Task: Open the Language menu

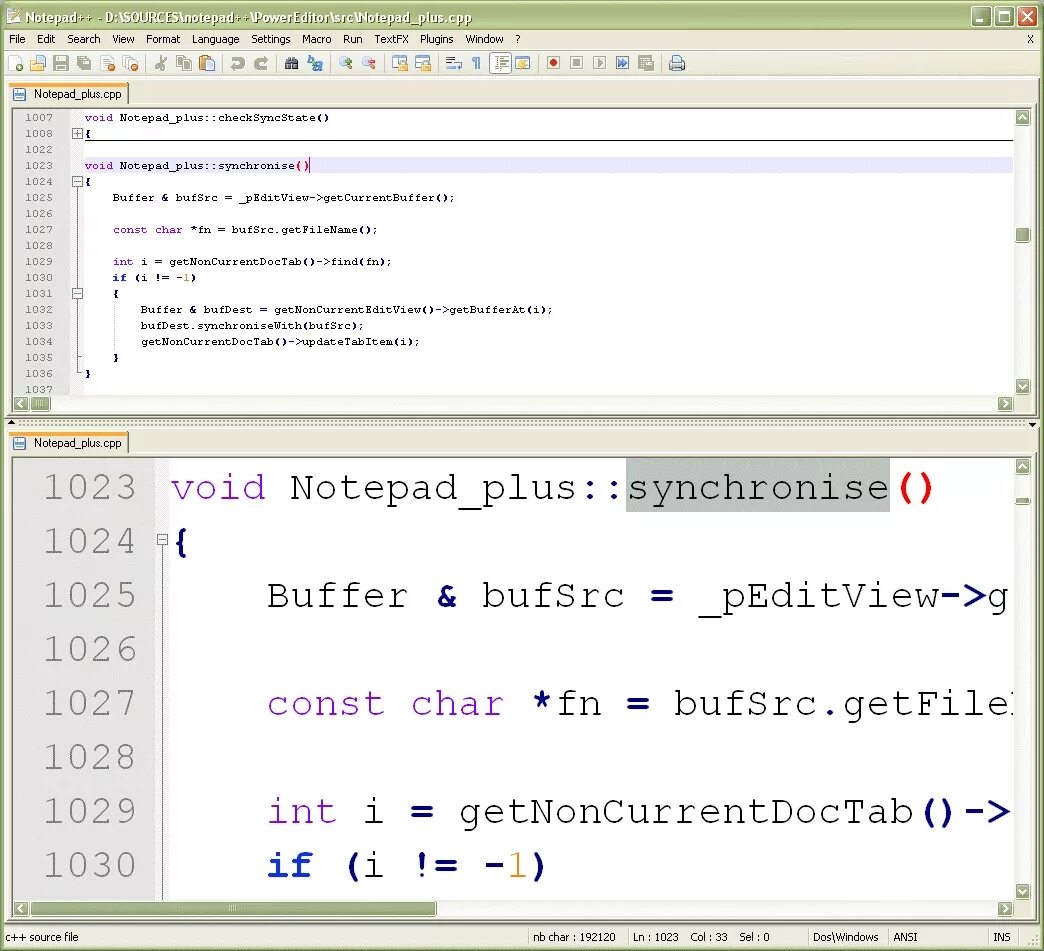Action: 216,39
